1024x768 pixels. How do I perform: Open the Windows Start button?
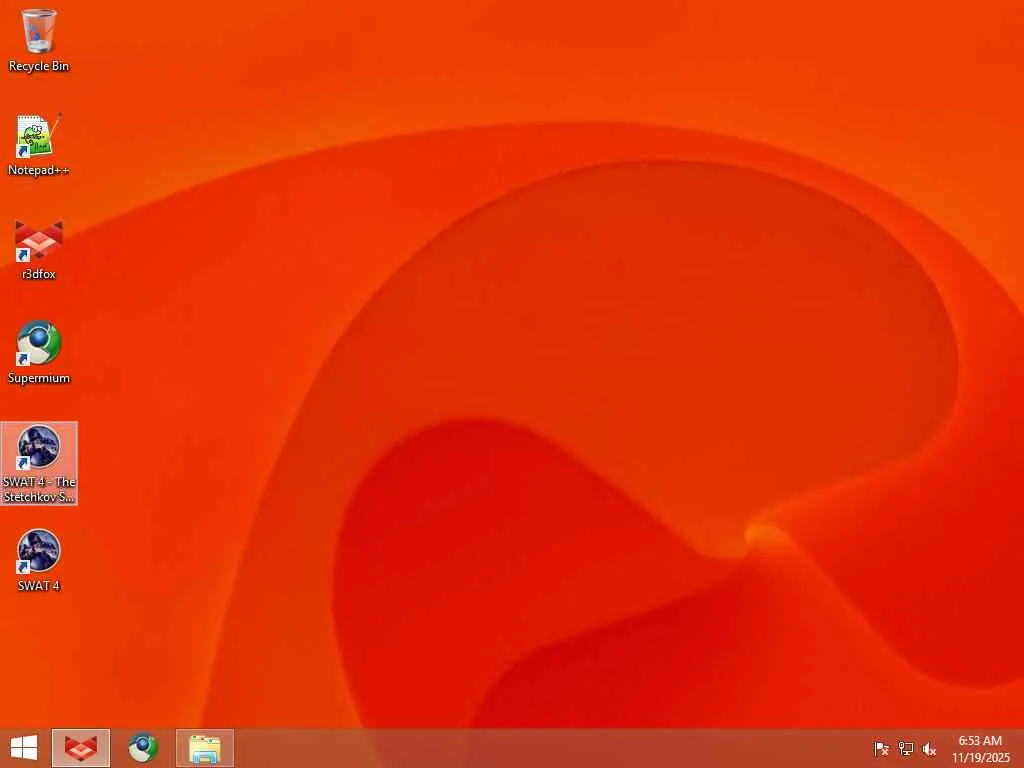tap(24, 748)
